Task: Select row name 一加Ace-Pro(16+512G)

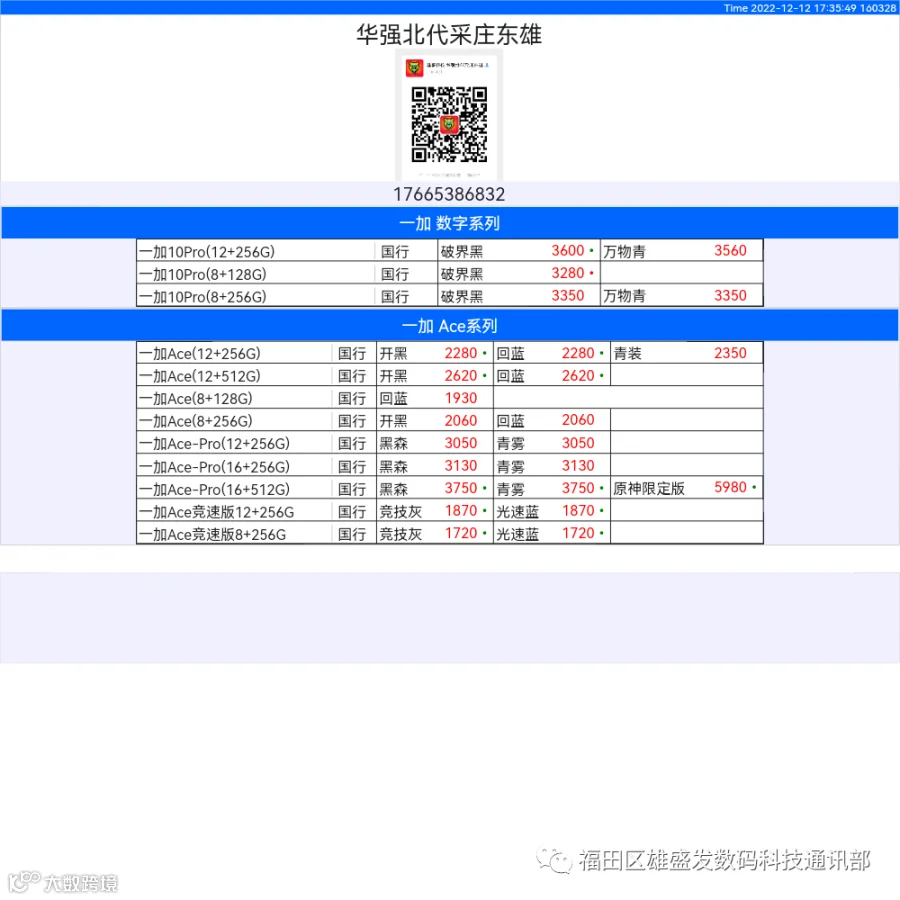Action: point(215,489)
